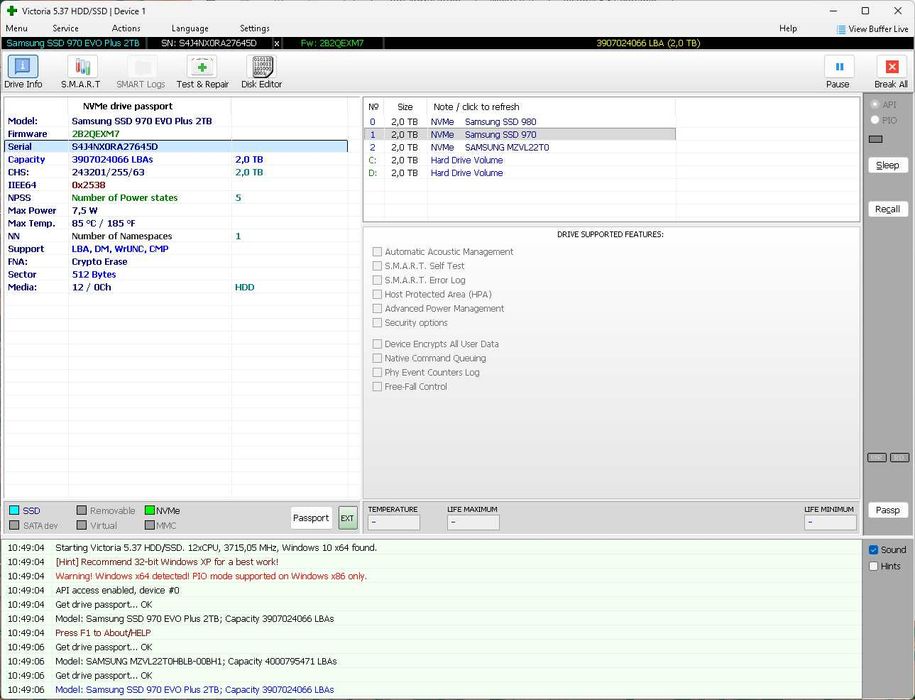The width and height of the screenshot is (915, 700).
Task: Click the cyan SSD indicator
Action: 15,510
